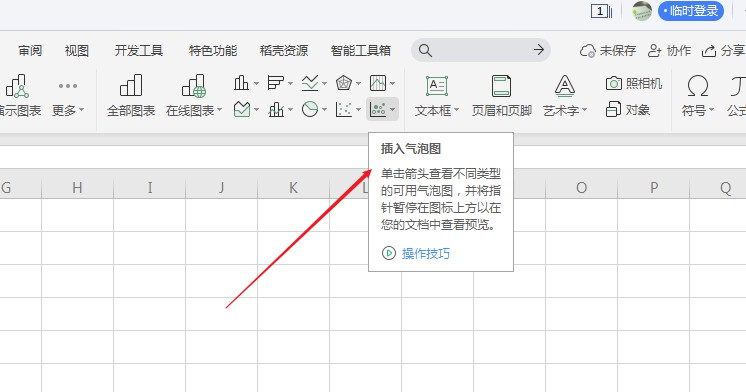Viewport: 746px width, 392px height.
Task: Expand the pie chart dropdown arrow
Action: point(324,110)
